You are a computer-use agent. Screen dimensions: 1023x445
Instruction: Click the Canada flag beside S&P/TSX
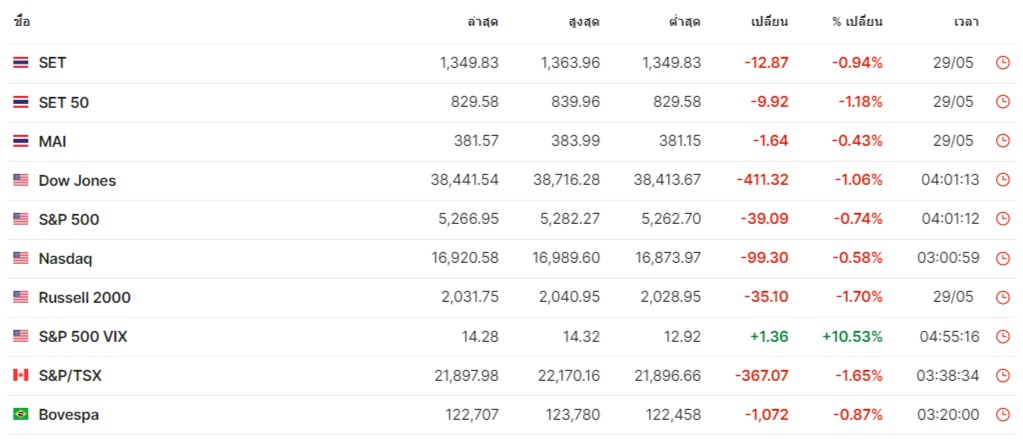tap(20, 376)
